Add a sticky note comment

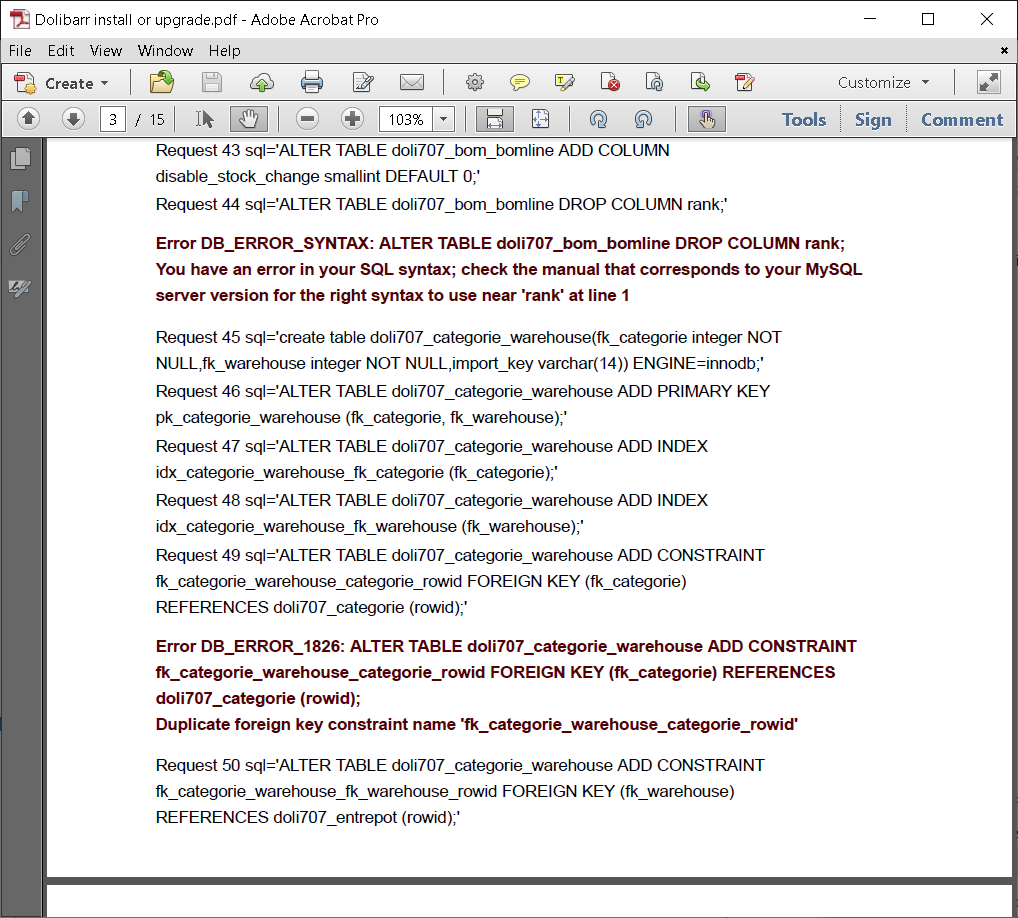coord(520,83)
